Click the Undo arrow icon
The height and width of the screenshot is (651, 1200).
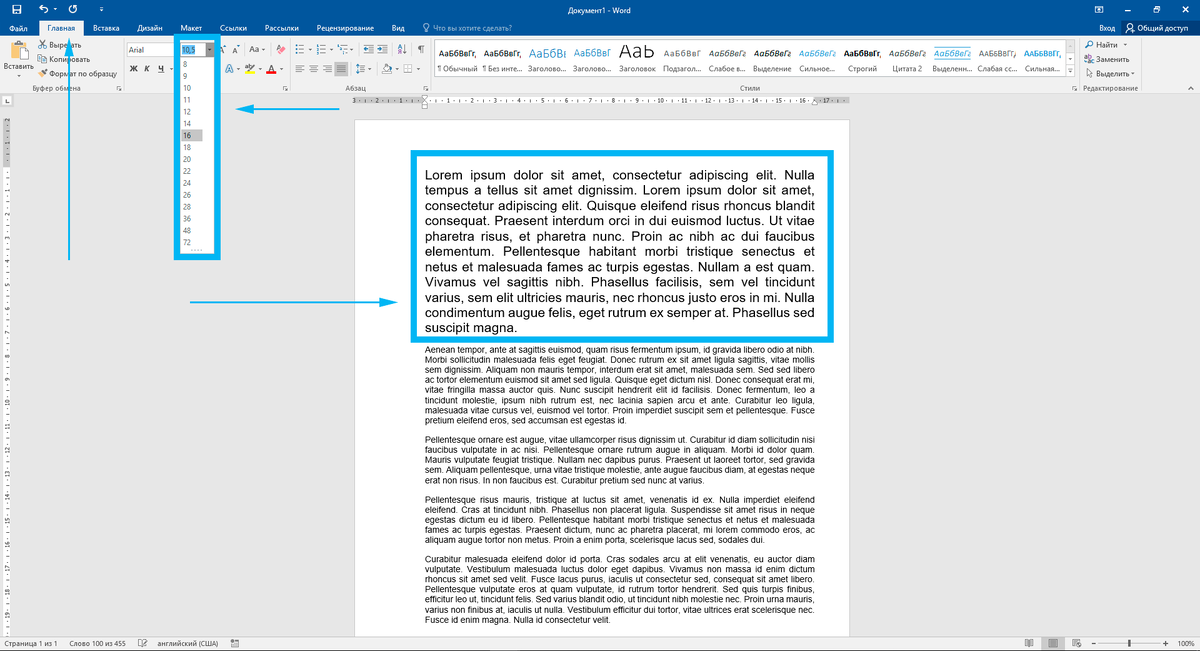(x=43, y=8)
